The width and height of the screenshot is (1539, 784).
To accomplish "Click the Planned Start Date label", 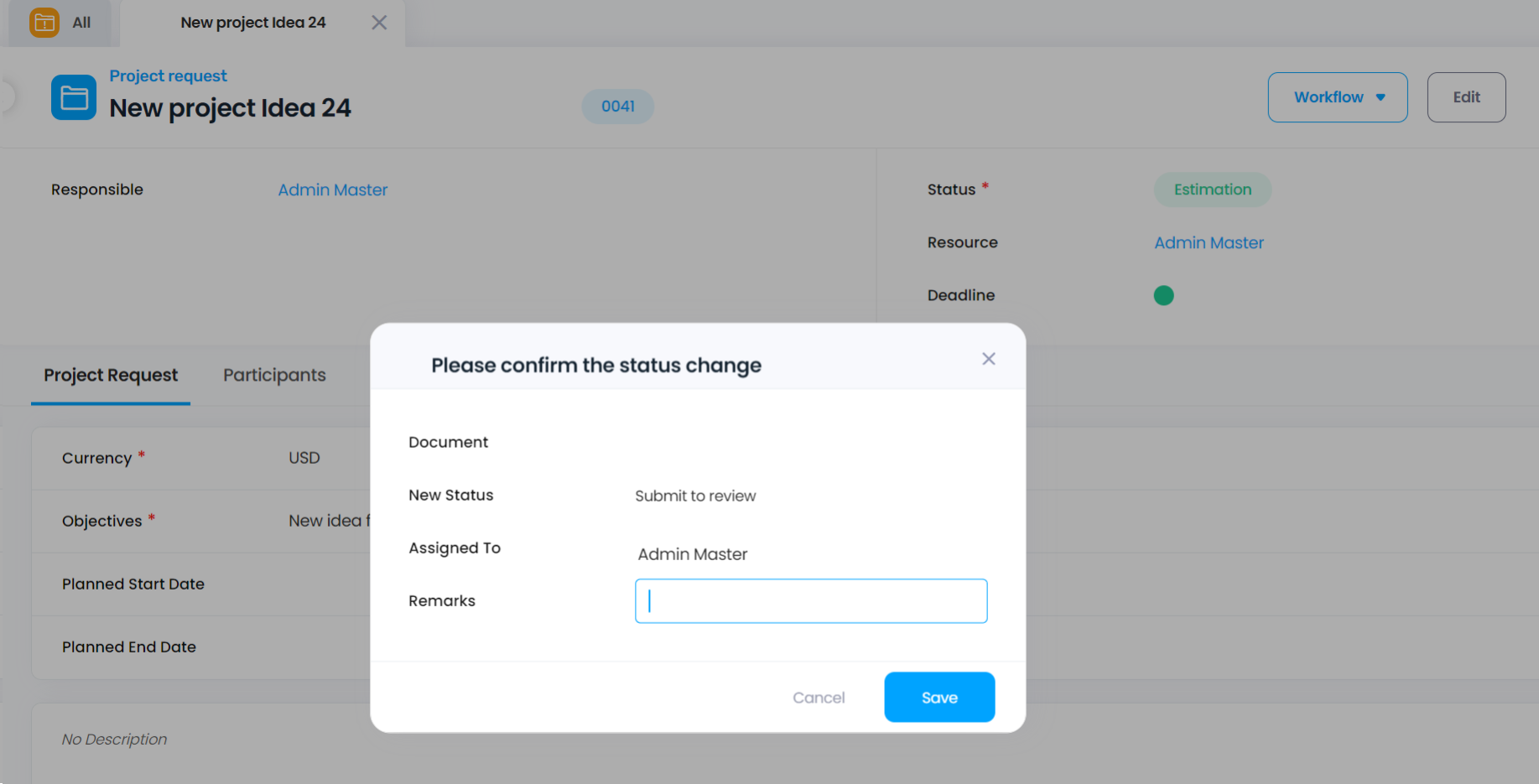I will [x=133, y=584].
